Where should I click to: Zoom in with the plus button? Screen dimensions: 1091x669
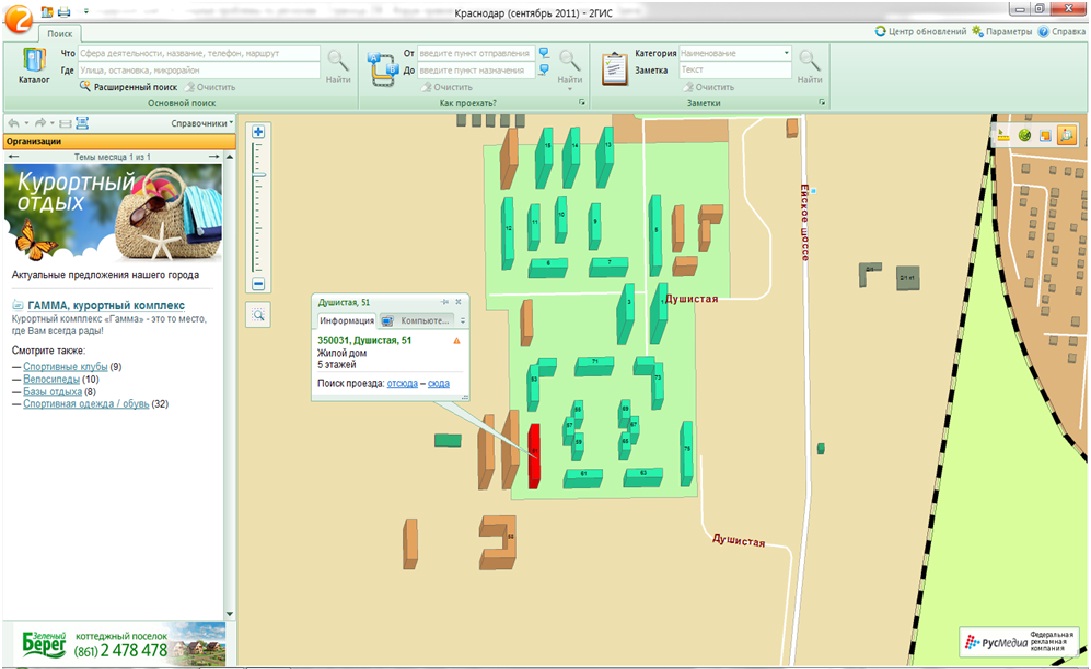[x=258, y=131]
